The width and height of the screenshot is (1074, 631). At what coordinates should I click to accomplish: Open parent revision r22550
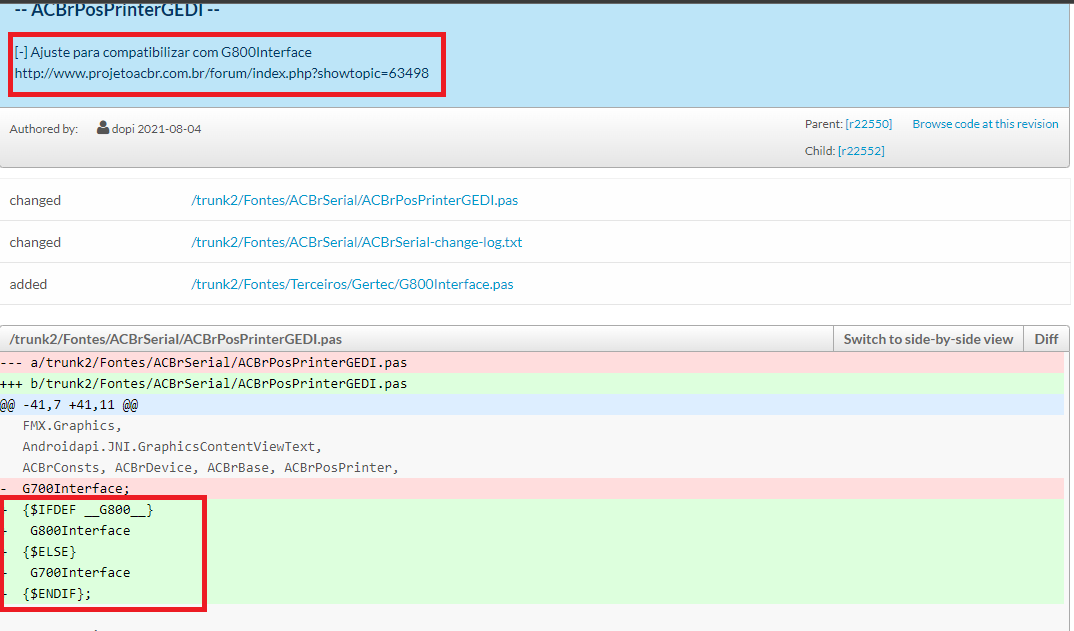click(x=869, y=124)
